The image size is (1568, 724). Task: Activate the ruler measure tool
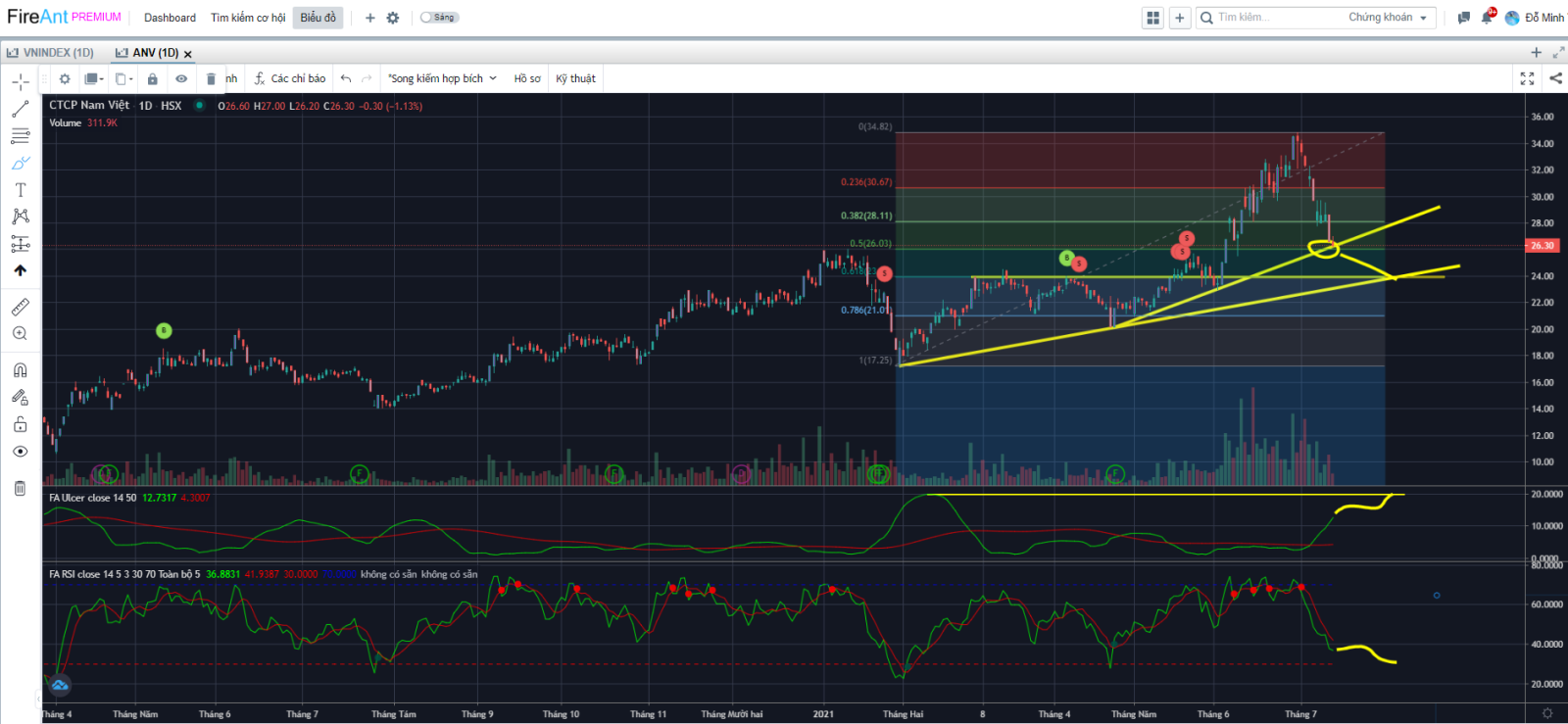[20, 308]
